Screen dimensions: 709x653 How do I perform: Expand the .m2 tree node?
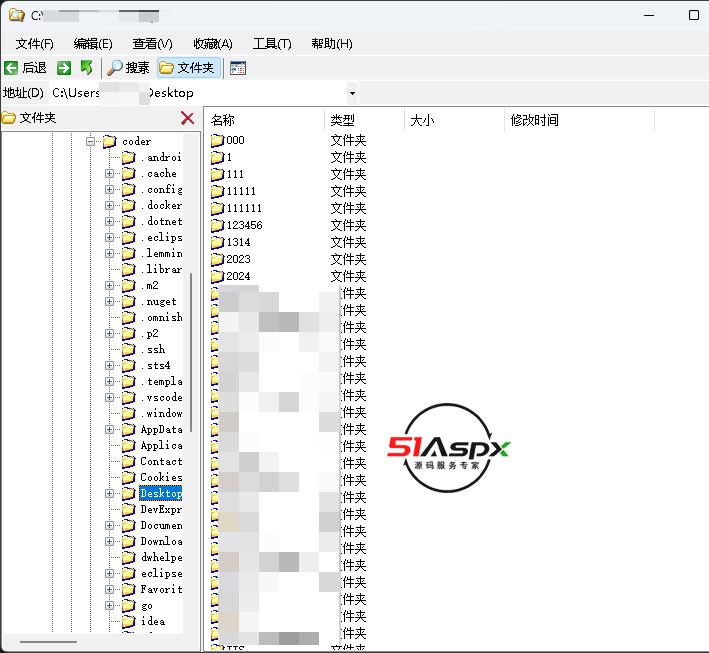point(109,285)
